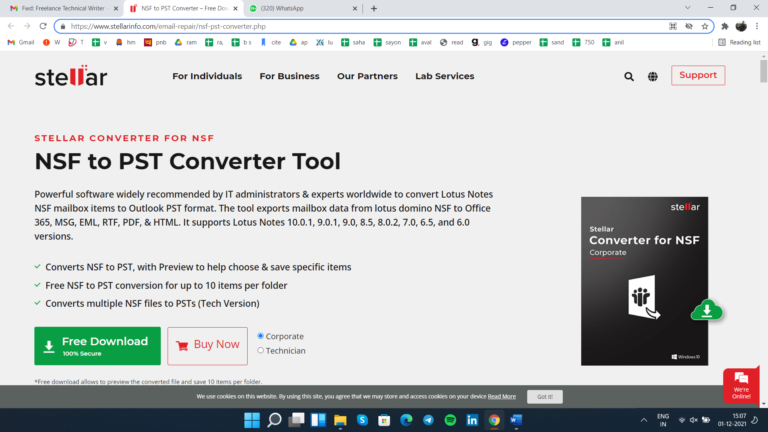
Task: Open the pepper bookmark
Action: click(516, 43)
